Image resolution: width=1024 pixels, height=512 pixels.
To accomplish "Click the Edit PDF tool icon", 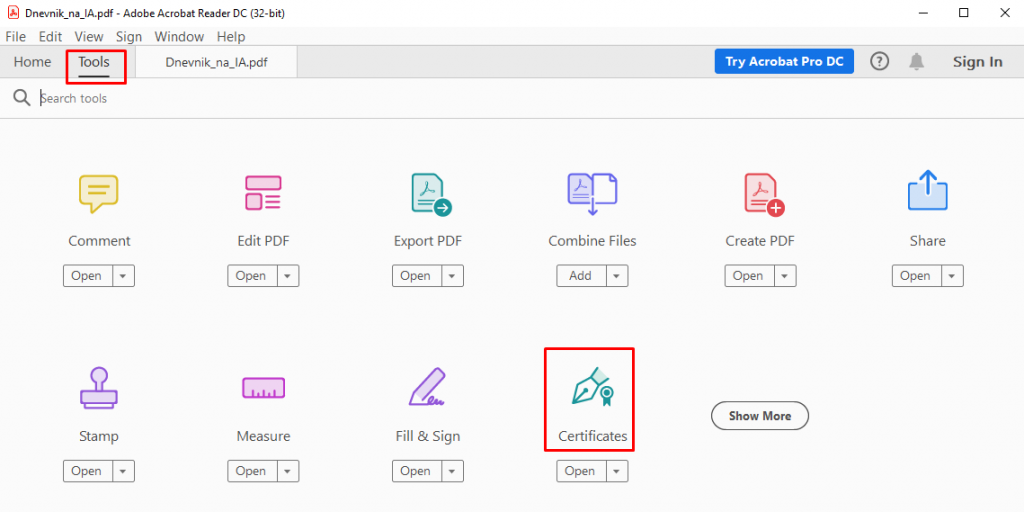I will 263,193.
